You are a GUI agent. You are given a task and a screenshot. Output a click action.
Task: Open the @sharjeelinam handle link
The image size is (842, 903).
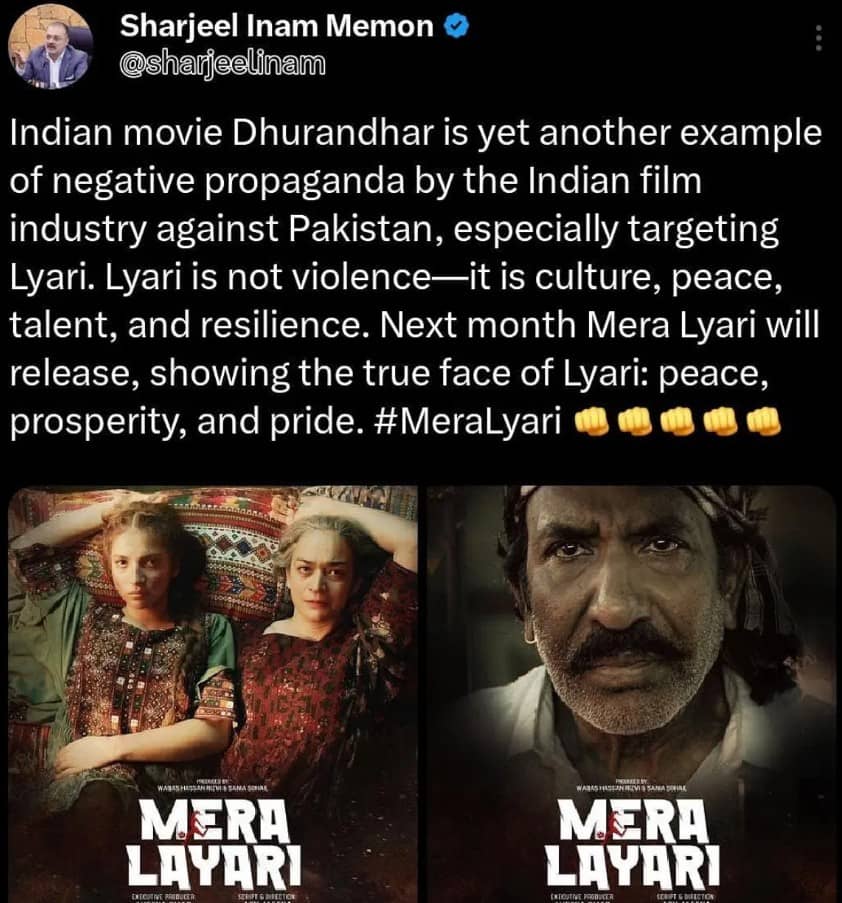[222, 64]
